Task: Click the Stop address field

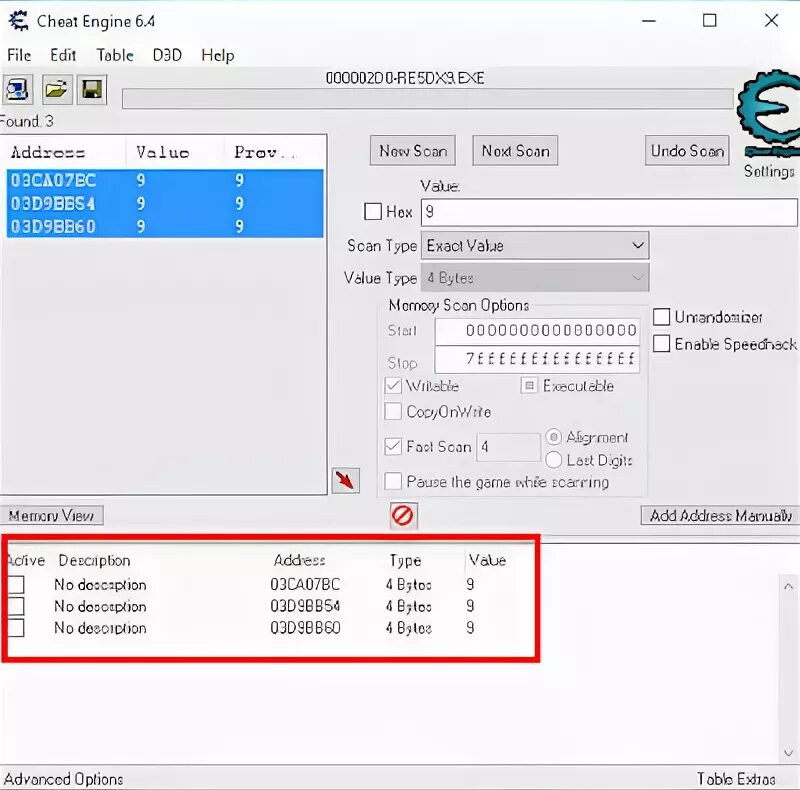Action: point(537,359)
